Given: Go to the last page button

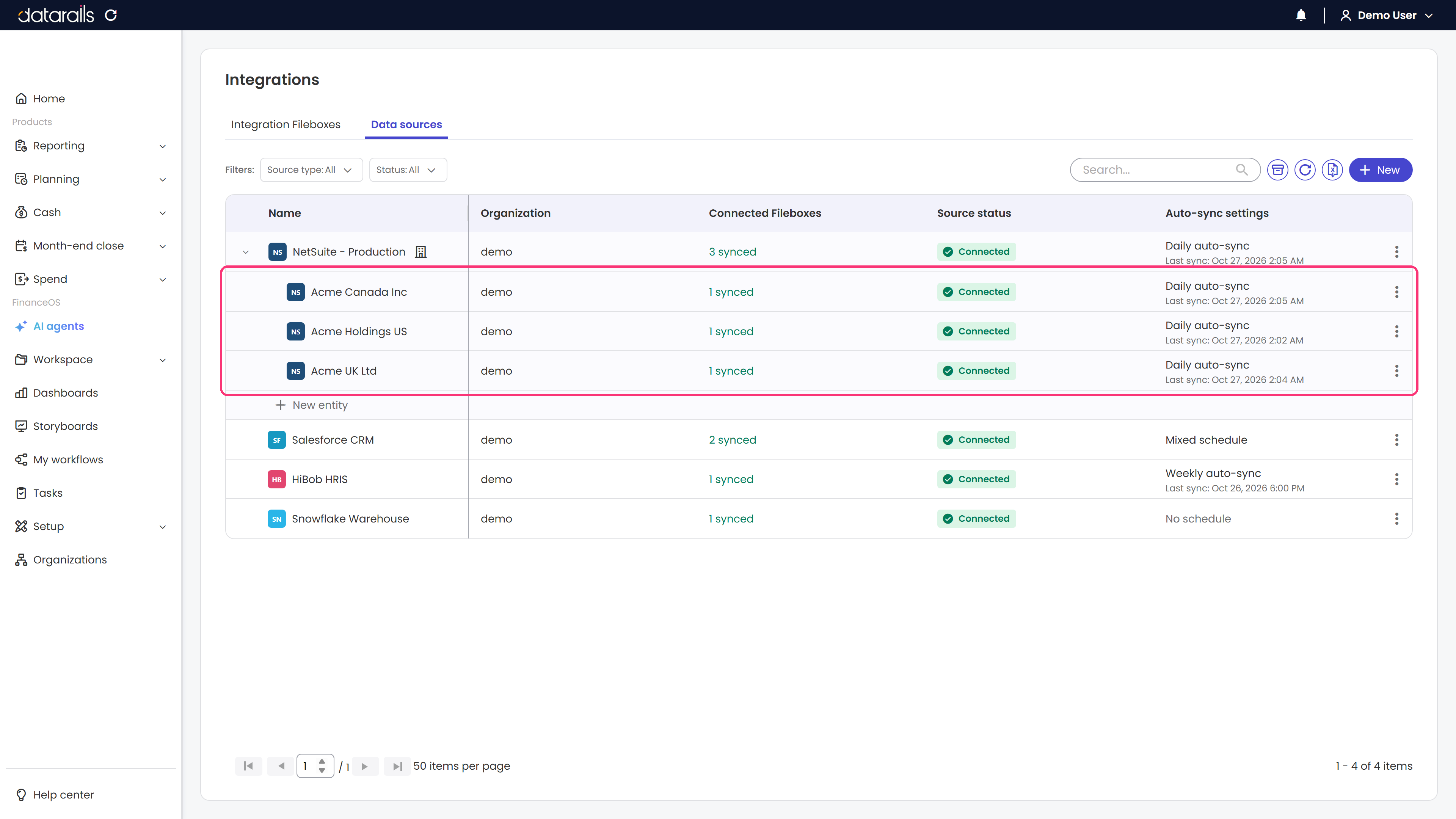Looking at the screenshot, I should click(x=397, y=766).
